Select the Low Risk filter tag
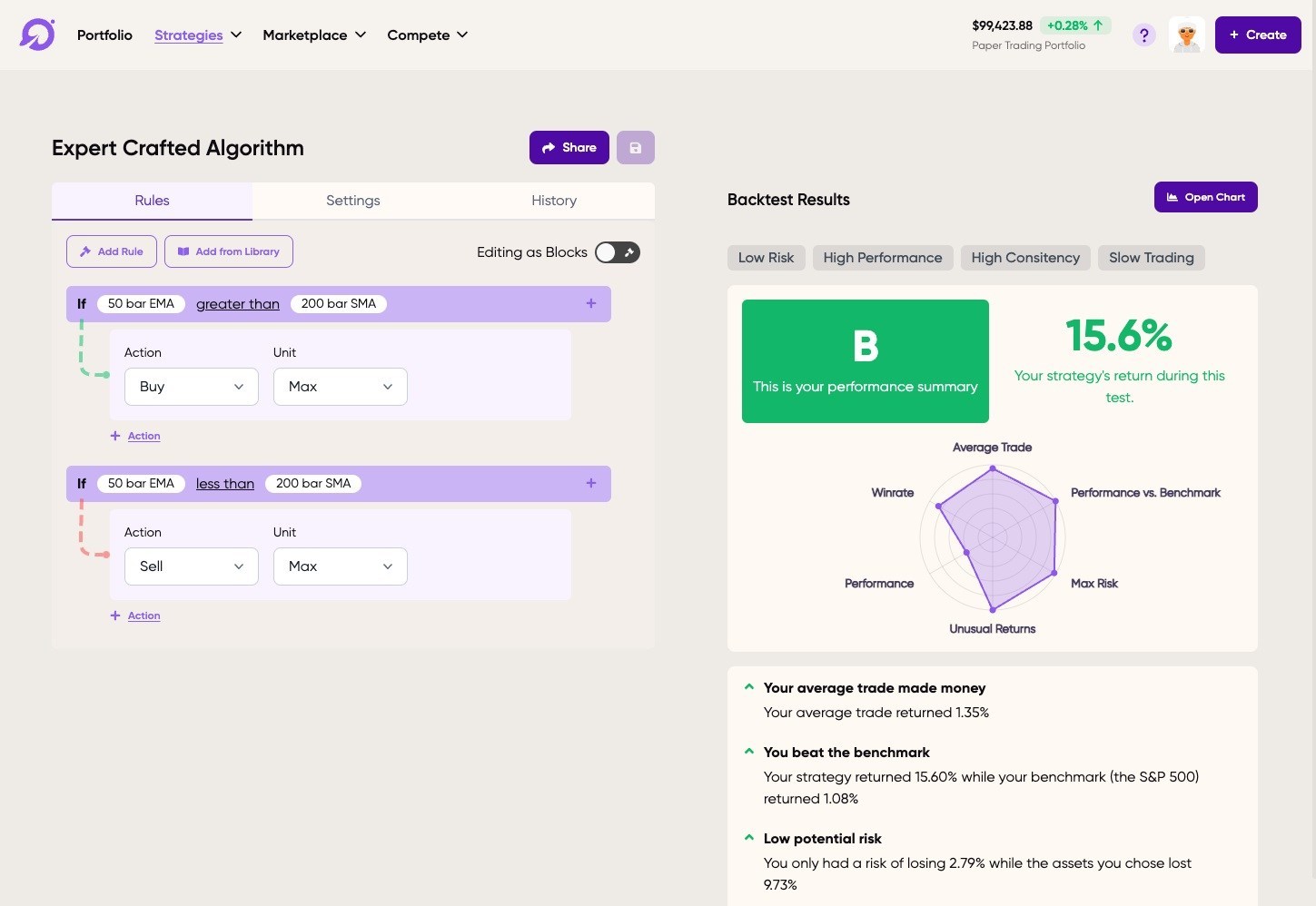1316x906 pixels. [766, 258]
